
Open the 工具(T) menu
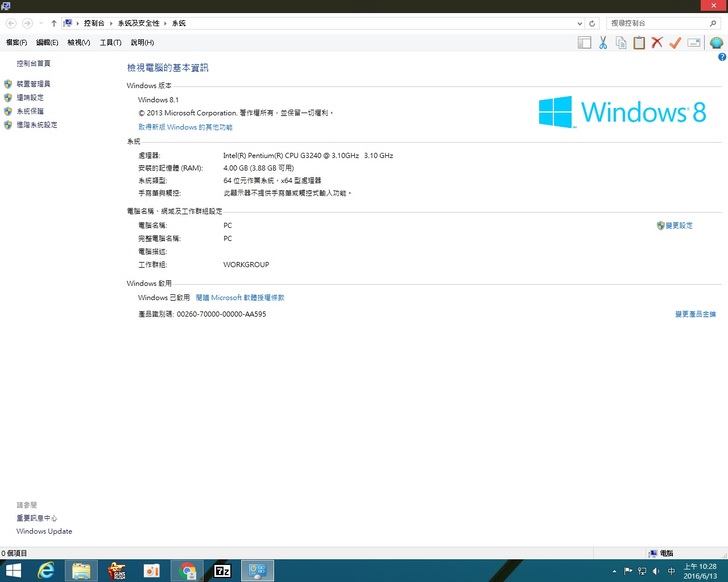[110, 43]
